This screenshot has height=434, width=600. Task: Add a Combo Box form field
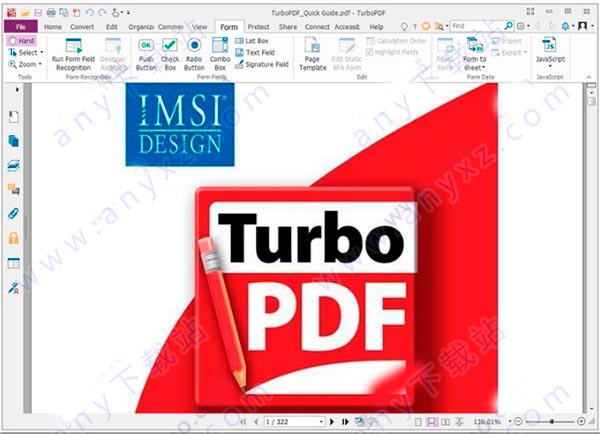220,54
